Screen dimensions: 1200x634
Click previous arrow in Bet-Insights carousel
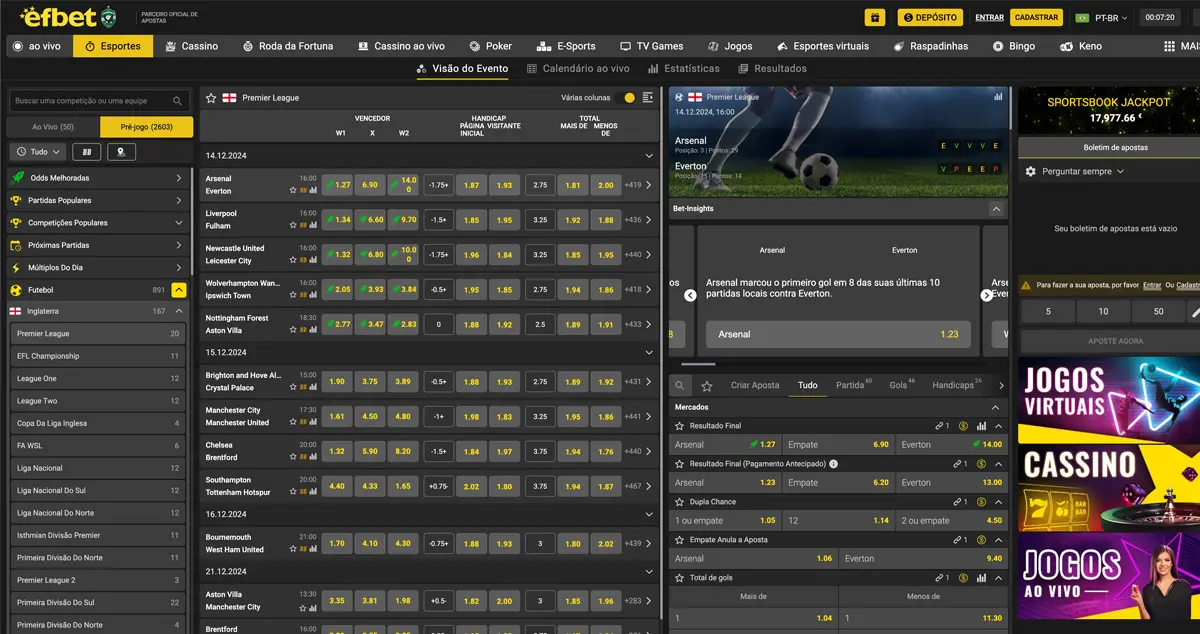[x=690, y=295]
